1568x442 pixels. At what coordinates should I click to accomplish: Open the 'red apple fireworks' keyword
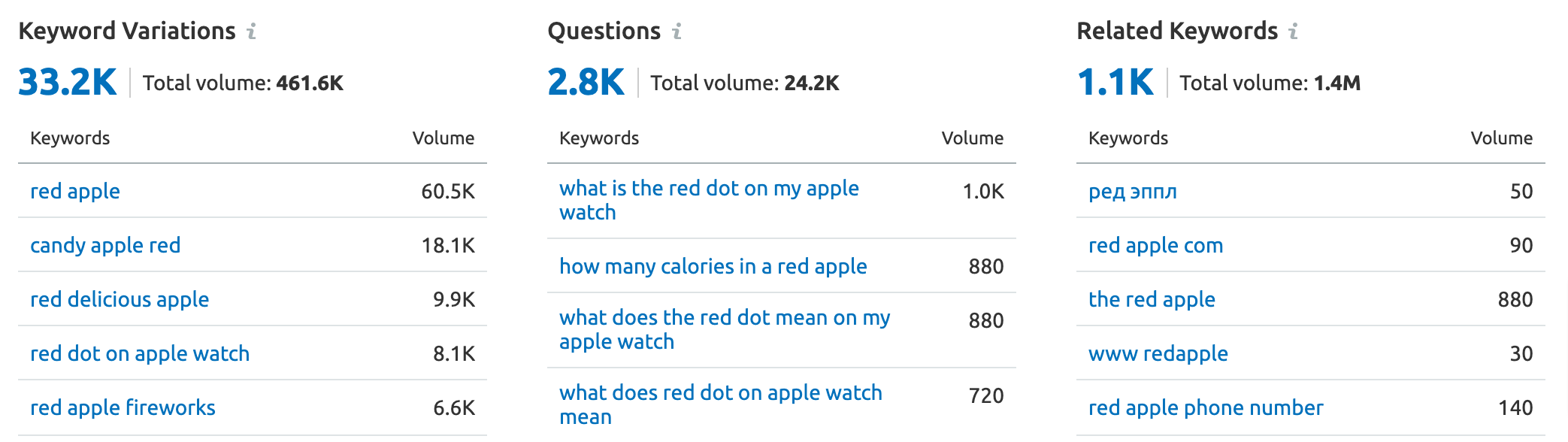[x=122, y=407]
